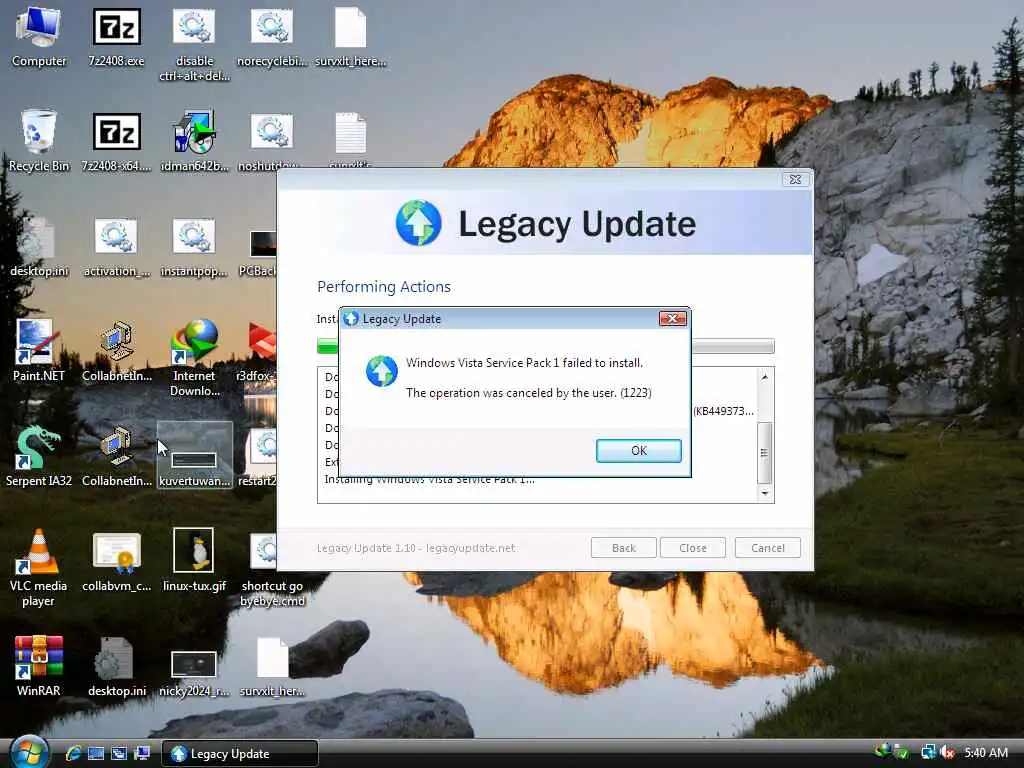Open Internet Download Manager shortcut
The image size is (1024, 768).
(x=195, y=358)
